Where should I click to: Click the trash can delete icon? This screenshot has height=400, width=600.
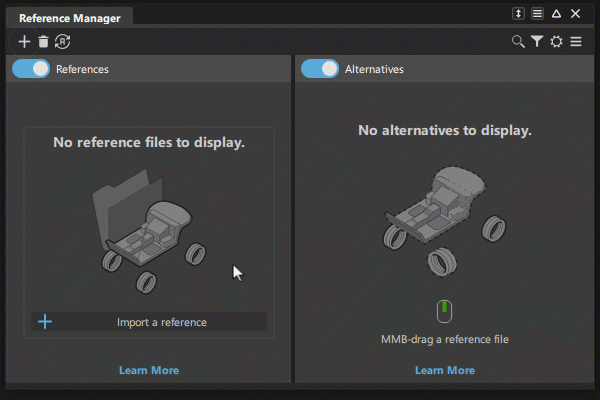point(43,42)
